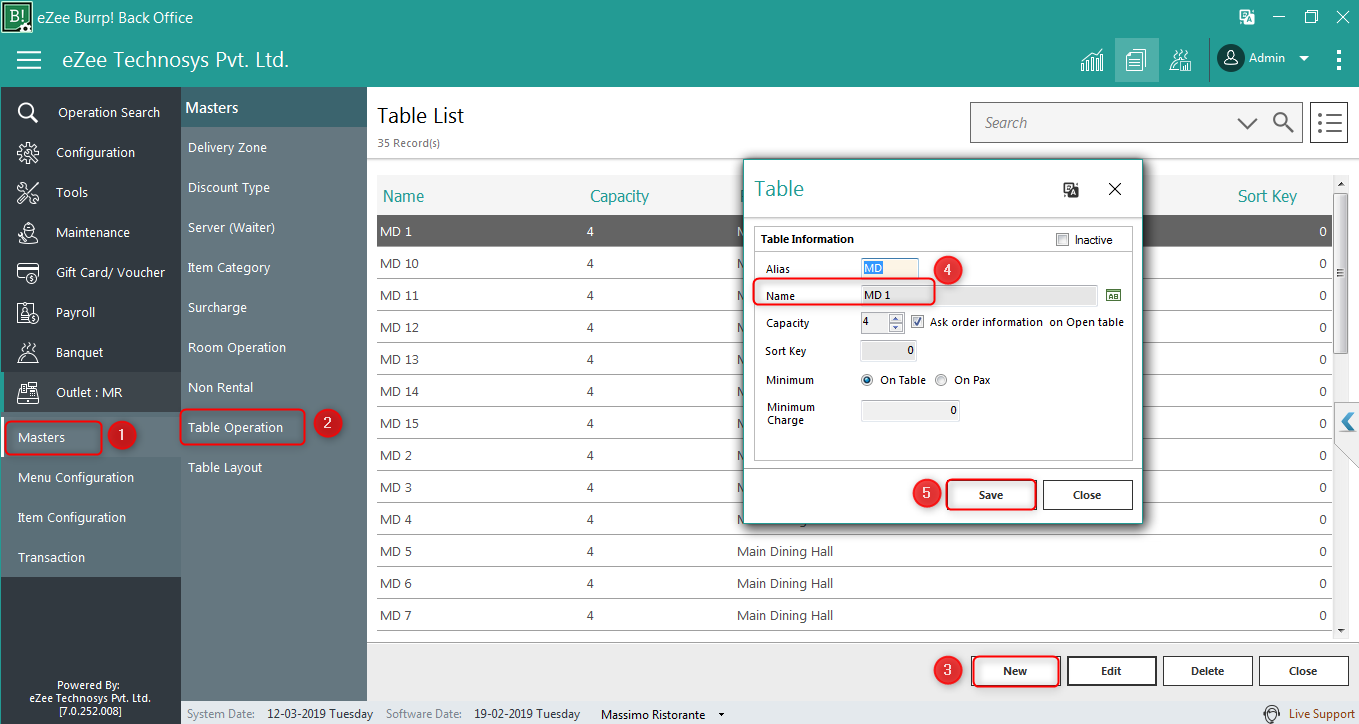This screenshot has height=724, width=1359.
Task: Click the Banquet sidebar icon
Action: (28, 352)
